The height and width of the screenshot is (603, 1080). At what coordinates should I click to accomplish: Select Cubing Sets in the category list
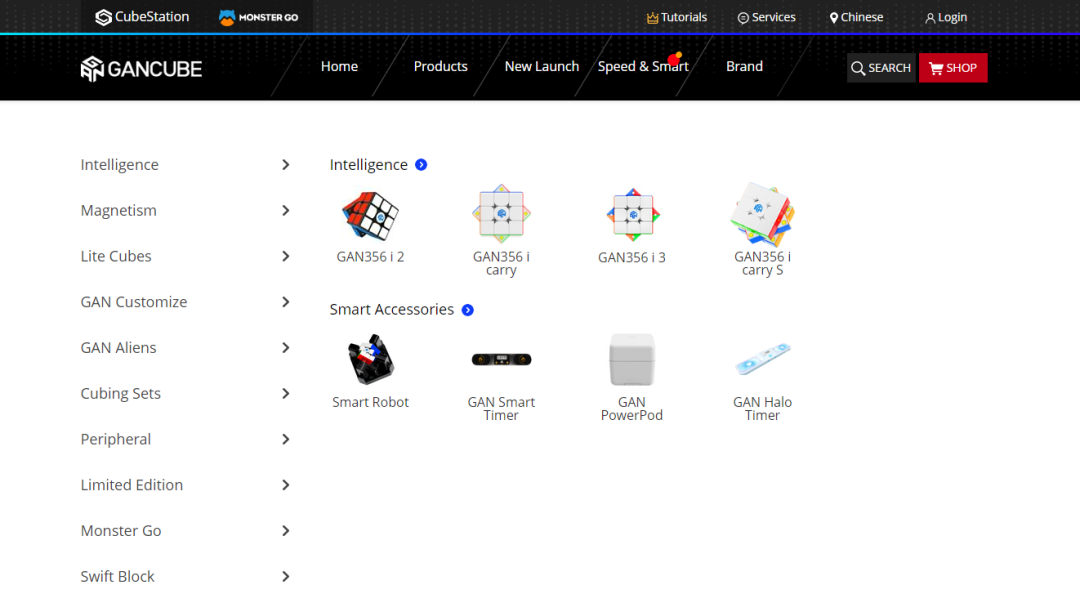[x=121, y=394]
